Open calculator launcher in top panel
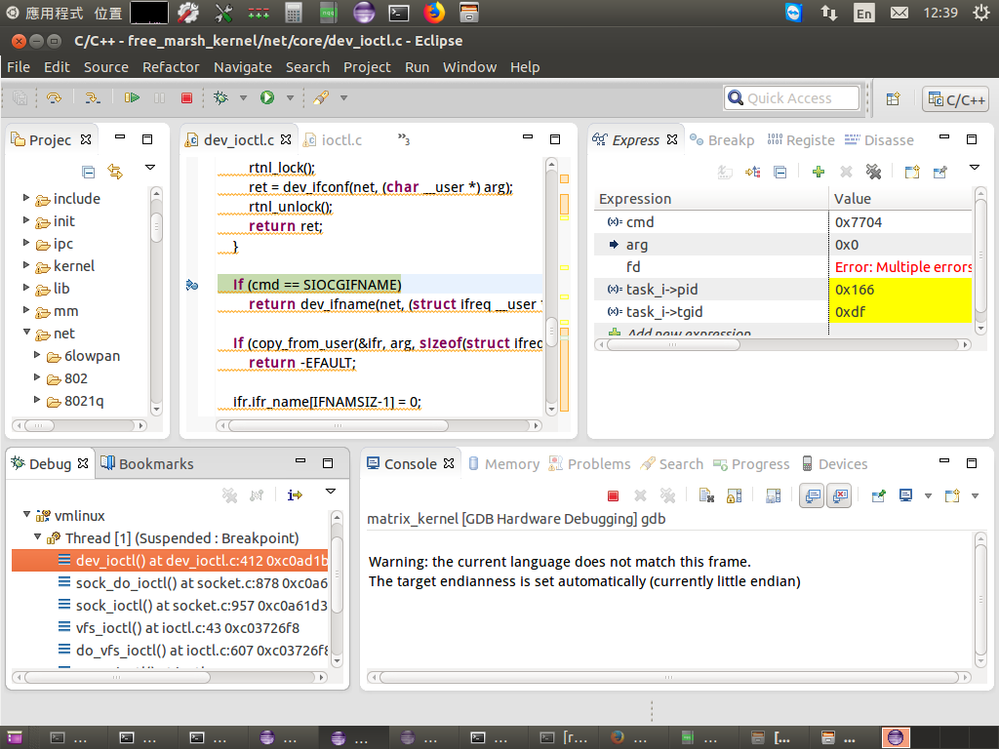The width and height of the screenshot is (999, 749). tap(293, 12)
